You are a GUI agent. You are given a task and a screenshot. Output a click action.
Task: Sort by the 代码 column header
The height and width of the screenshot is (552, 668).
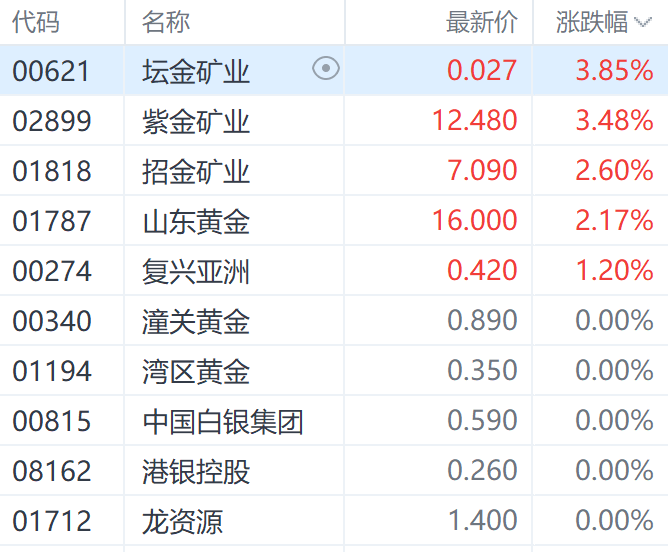pos(36,22)
